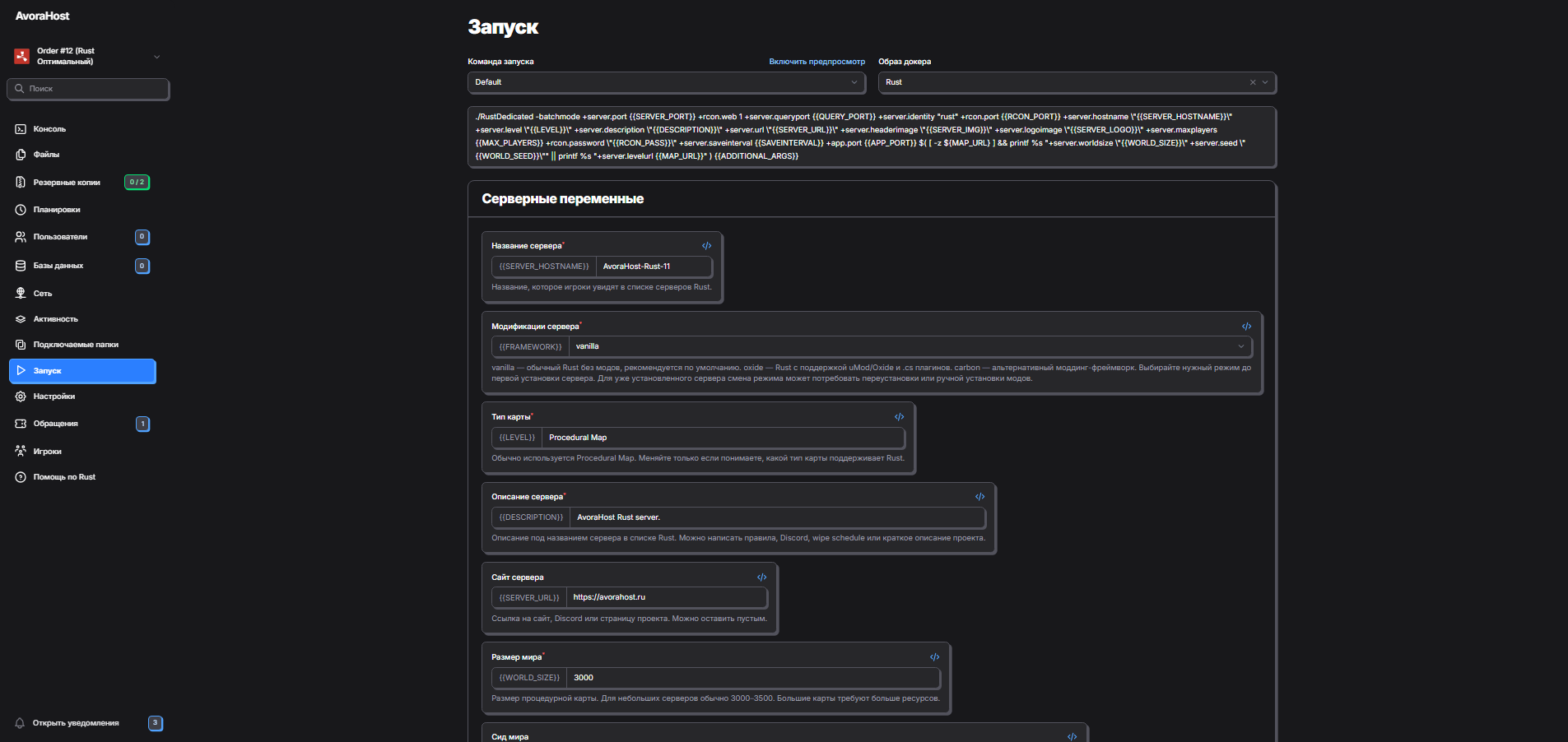The width and height of the screenshot is (1568, 742).
Task: Open Обращения menu item
Action: pos(82,424)
